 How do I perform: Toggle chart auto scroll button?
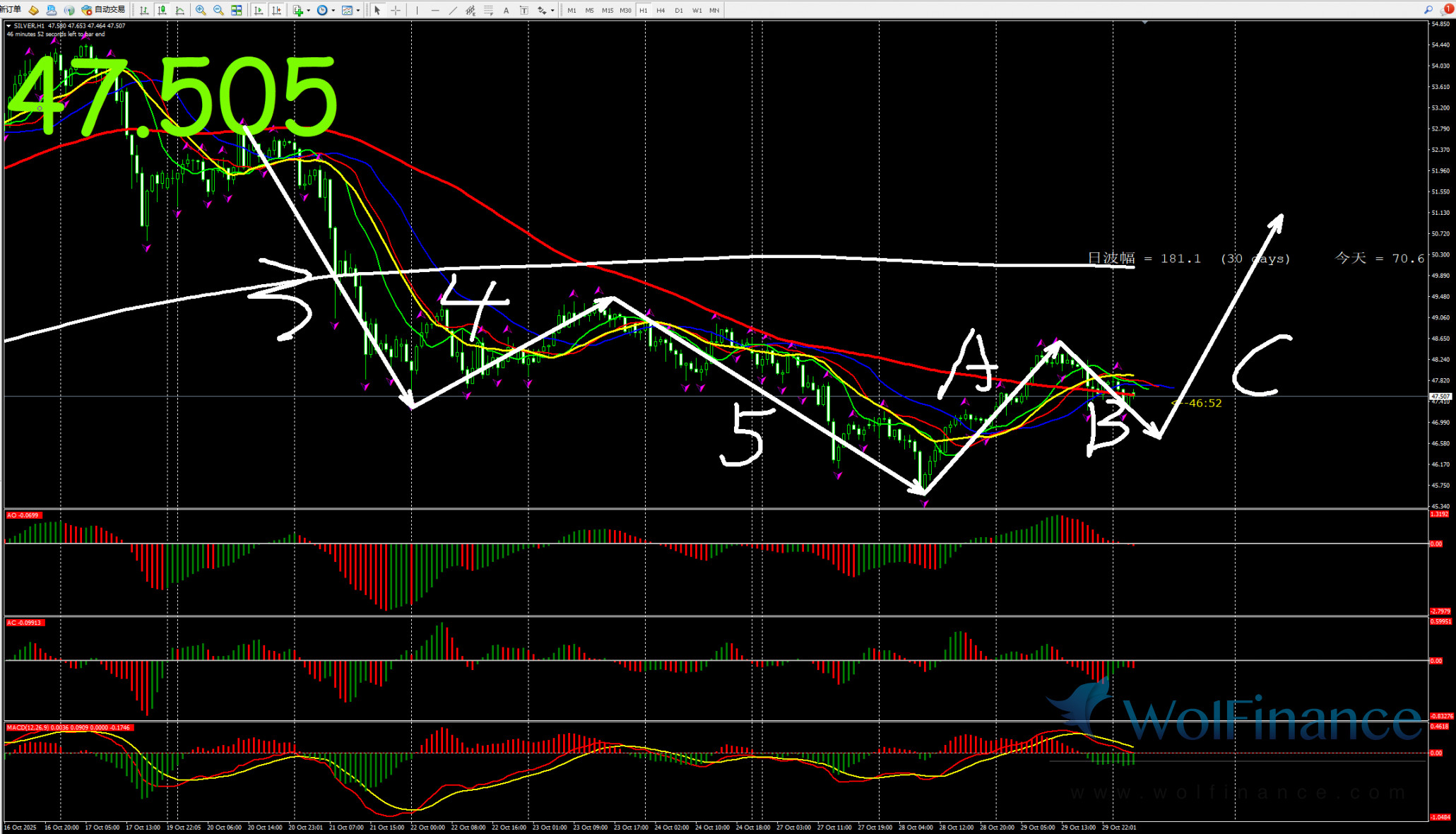pyautogui.click(x=258, y=10)
